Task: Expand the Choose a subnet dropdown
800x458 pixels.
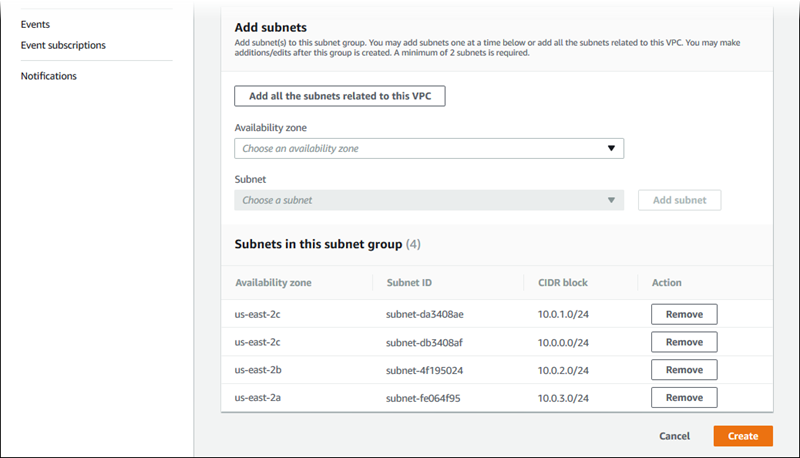Action: click(x=428, y=200)
